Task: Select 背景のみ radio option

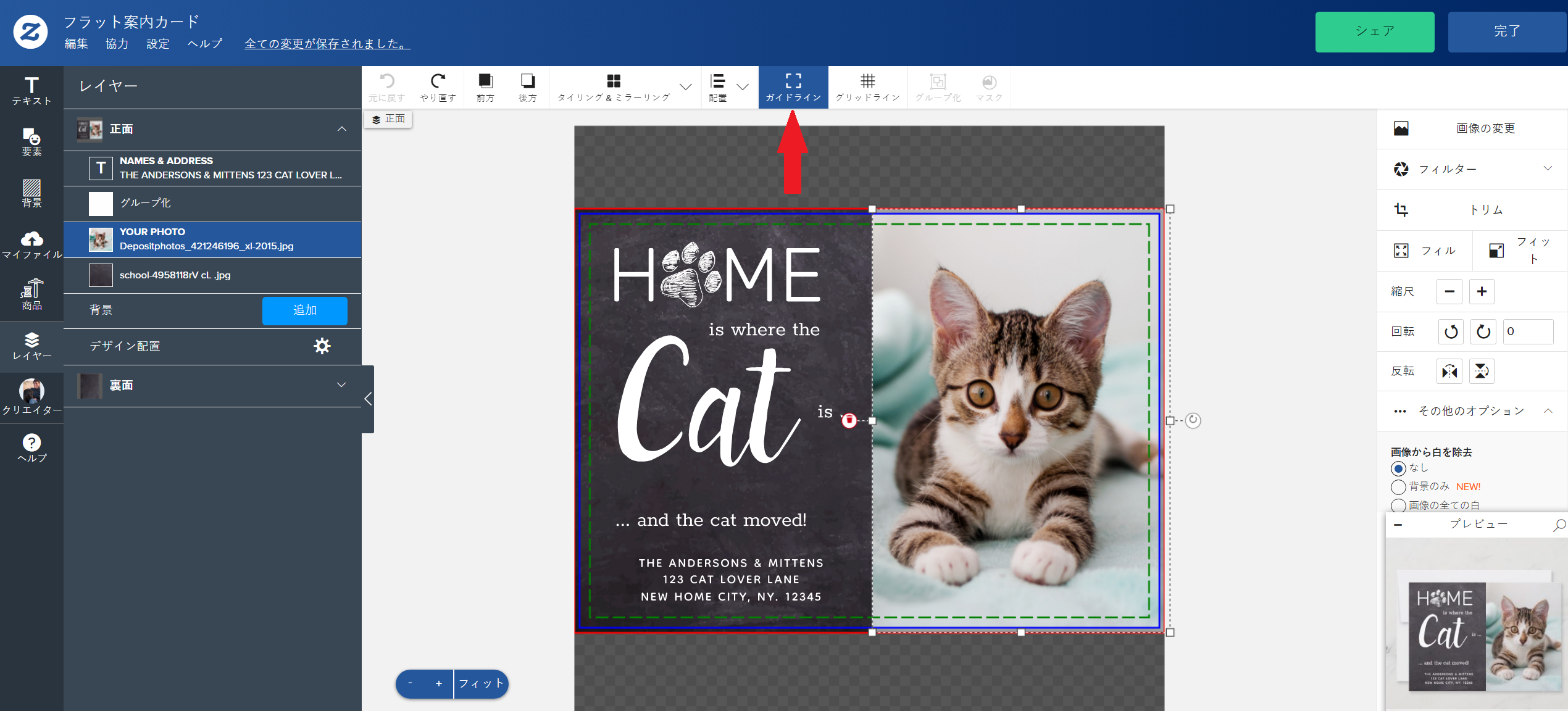Action: 1398,487
